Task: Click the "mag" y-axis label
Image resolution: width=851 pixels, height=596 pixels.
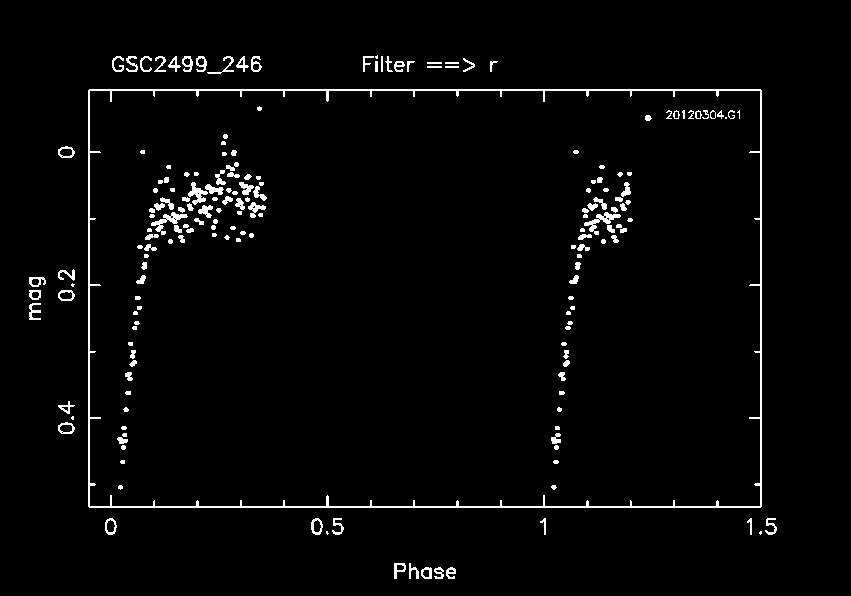Action: click(35, 298)
